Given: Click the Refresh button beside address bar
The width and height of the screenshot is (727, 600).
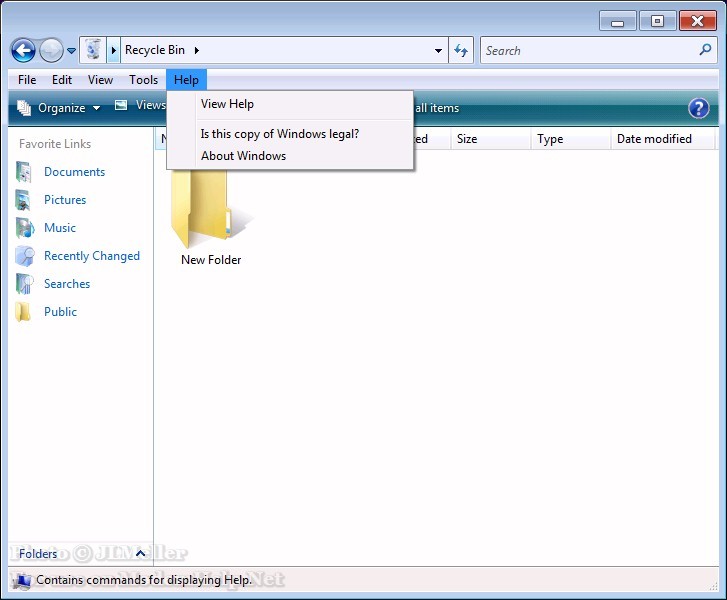Looking at the screenshot, I should coord(461,50).
